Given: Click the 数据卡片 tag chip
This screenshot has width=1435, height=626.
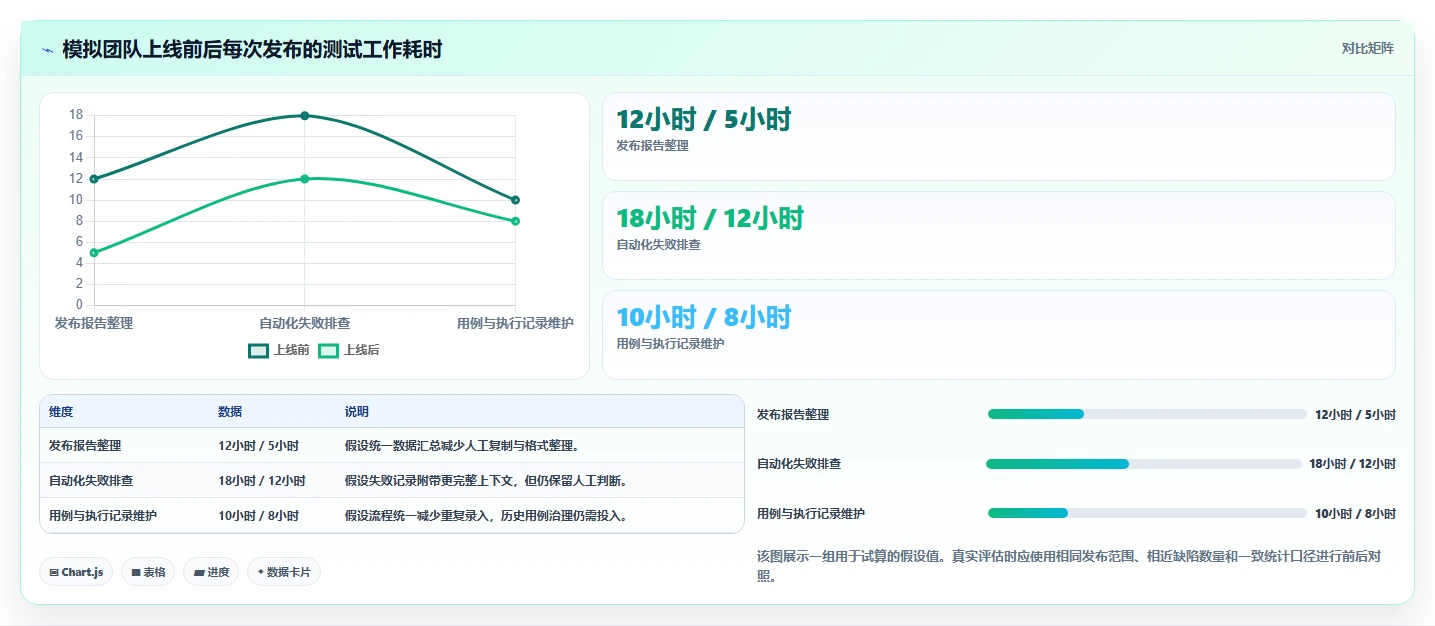Looking at the screenshot, I should point(284,572).
